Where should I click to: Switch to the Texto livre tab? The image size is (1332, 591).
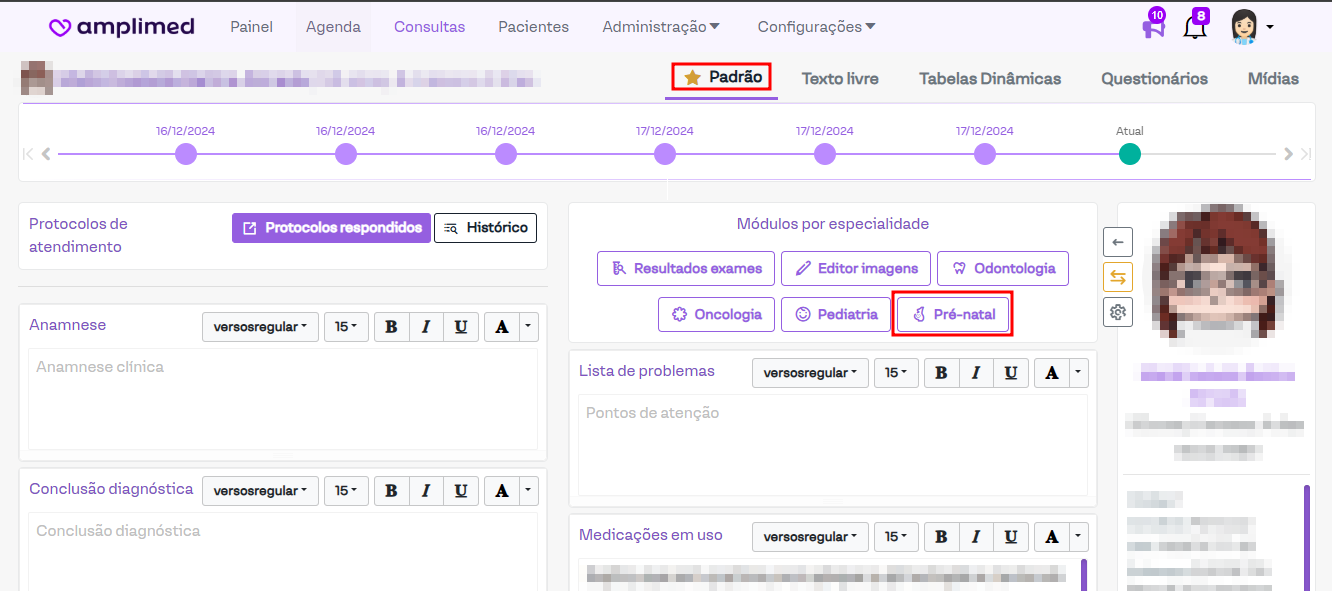pyautogui.click(x=840, y=78)
